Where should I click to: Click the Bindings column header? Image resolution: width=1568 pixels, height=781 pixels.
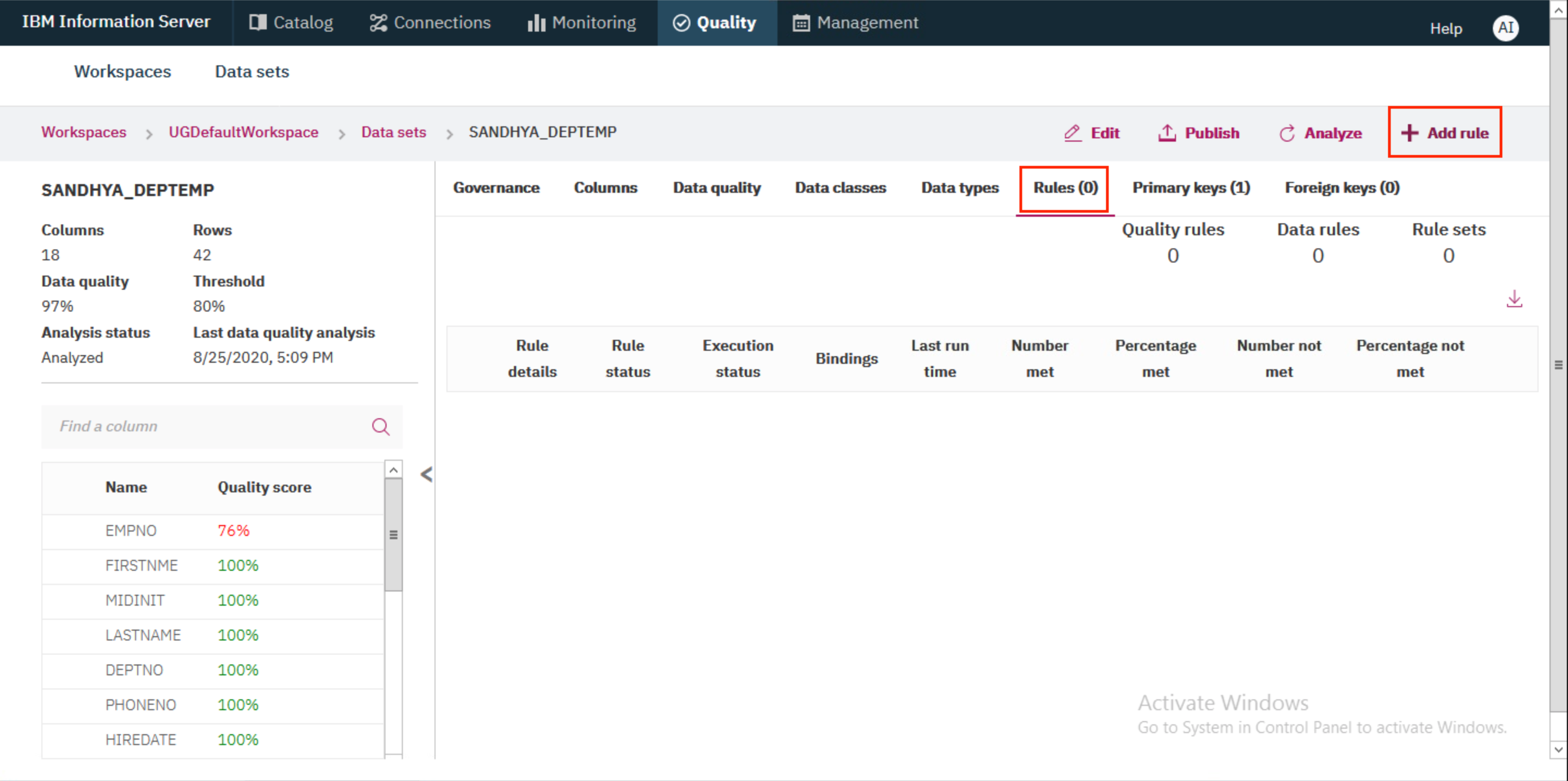point(846,358)
